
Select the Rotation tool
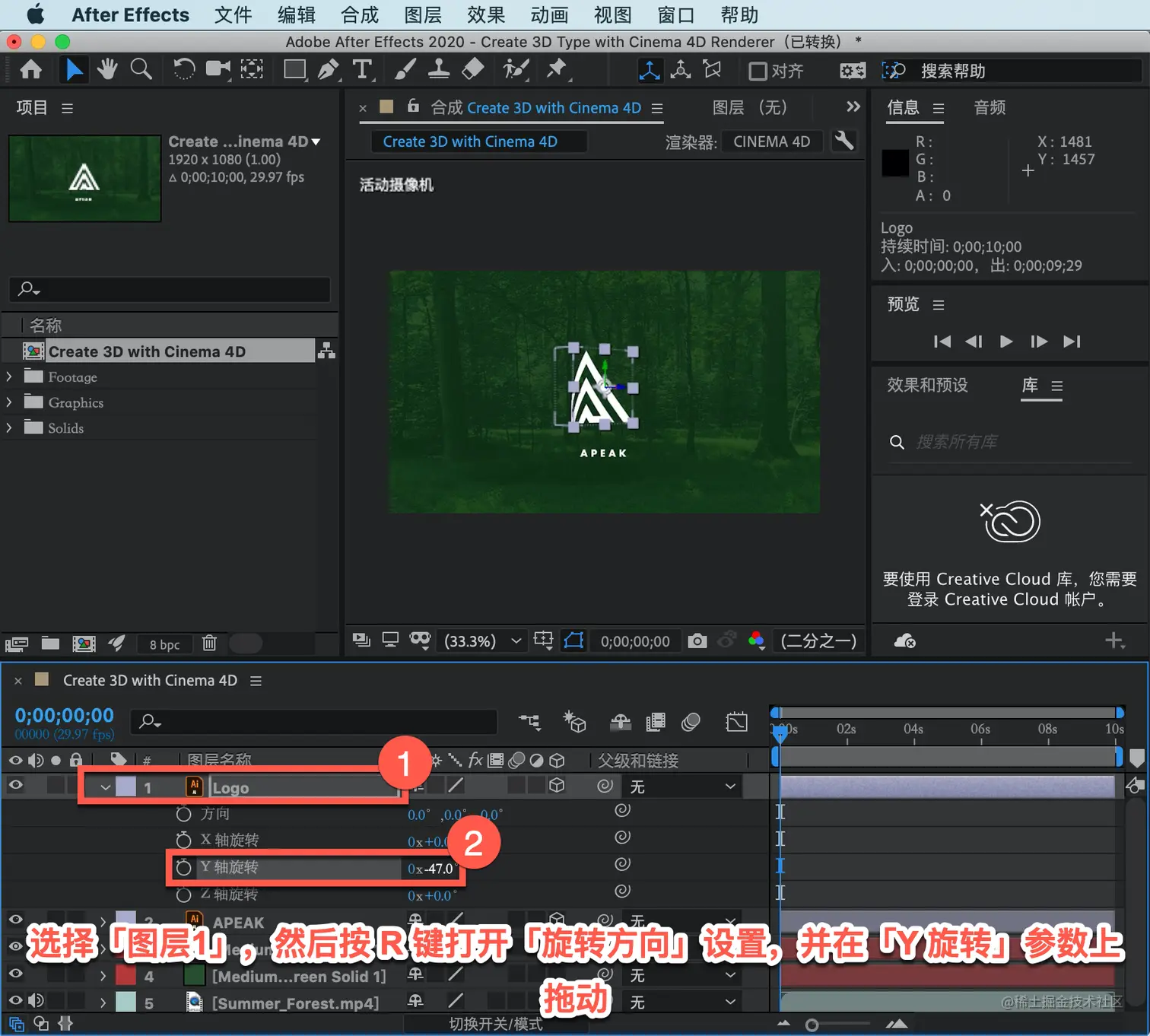183,70
